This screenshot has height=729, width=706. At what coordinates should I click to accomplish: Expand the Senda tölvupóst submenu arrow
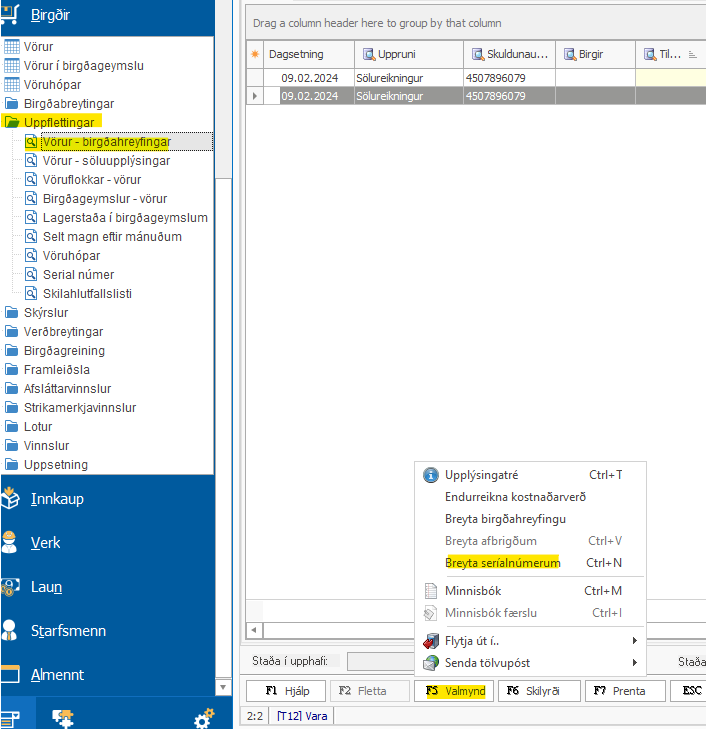[634, 663]
